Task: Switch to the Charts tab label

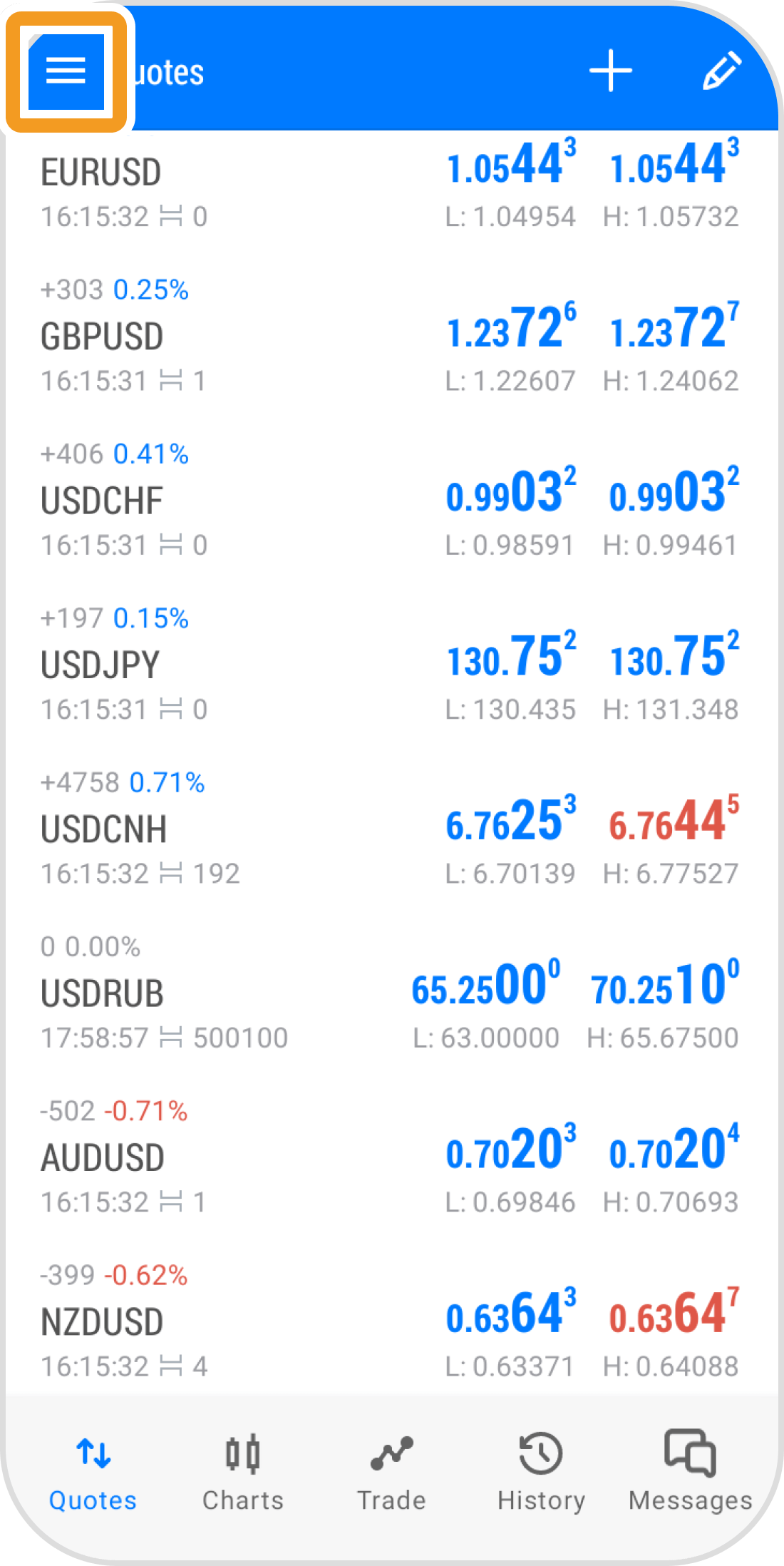Action: (x=242, y=1500)
